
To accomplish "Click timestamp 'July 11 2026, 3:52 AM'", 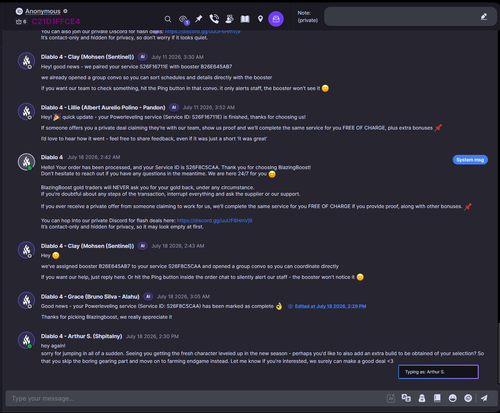I will [x=209, y=107].
